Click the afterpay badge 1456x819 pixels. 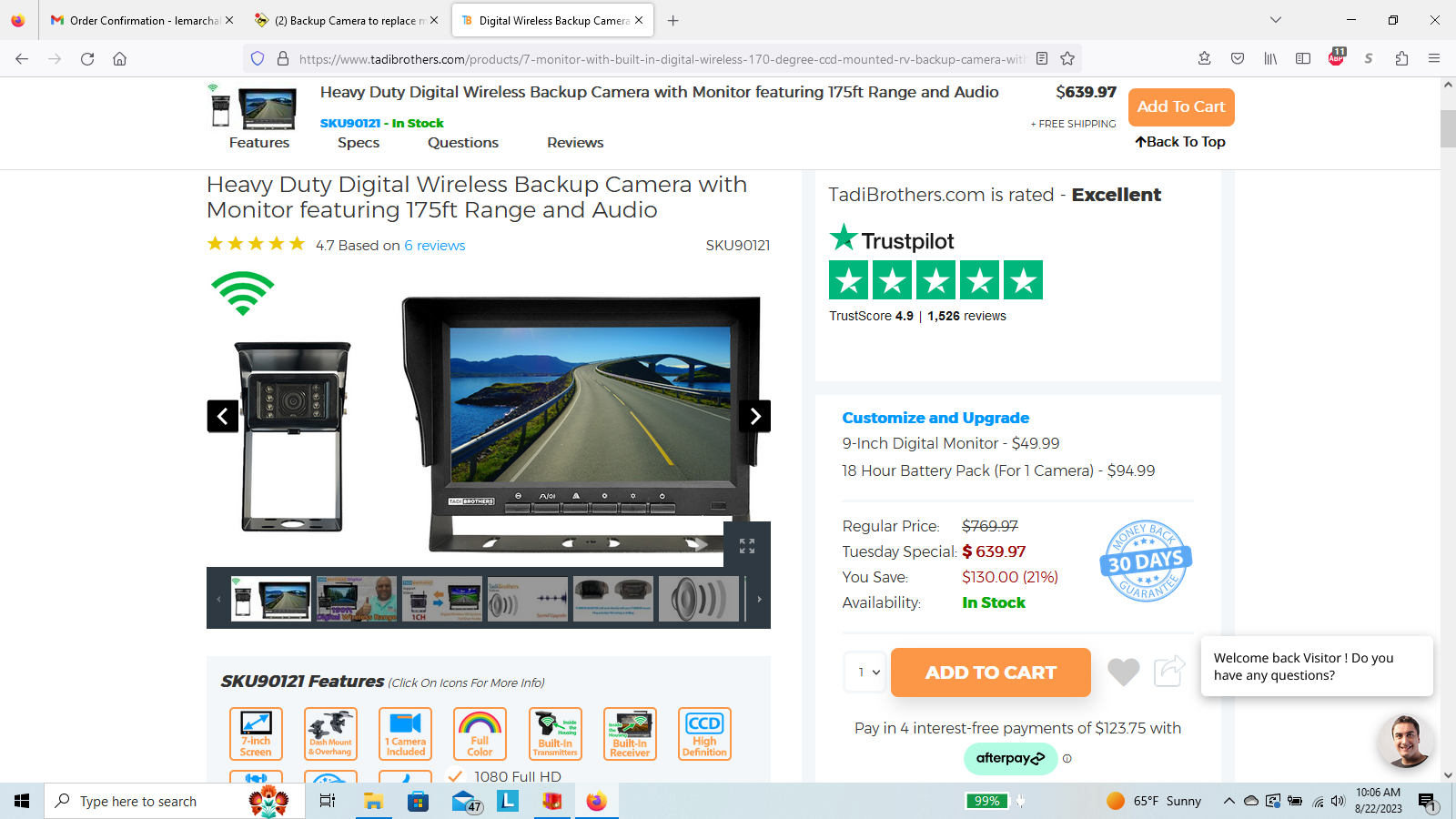pos(1011,758)
